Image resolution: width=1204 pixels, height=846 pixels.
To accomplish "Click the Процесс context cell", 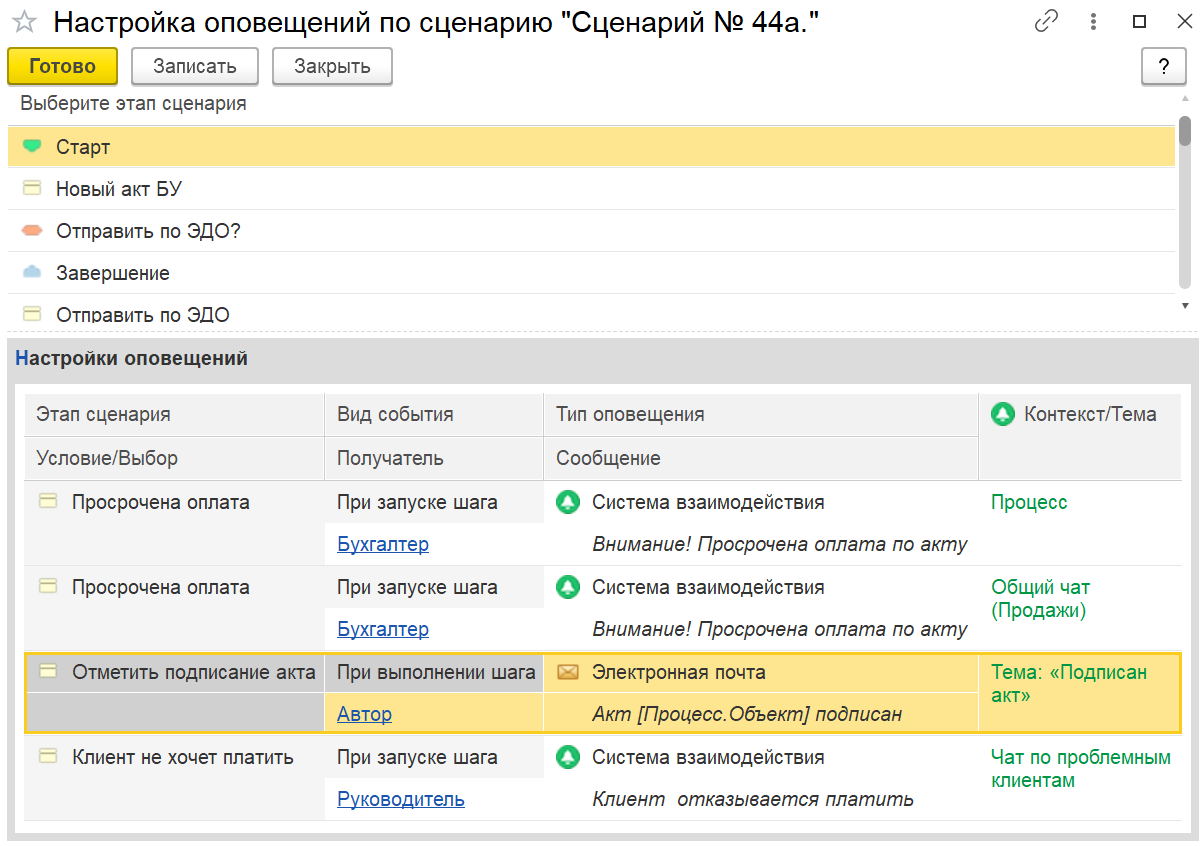I will (1079, 523).
